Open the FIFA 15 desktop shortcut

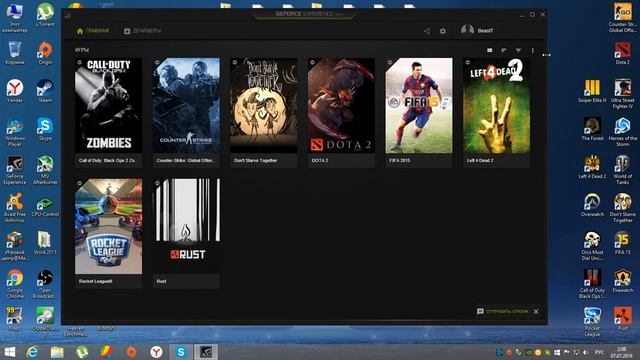coord(622,243)
